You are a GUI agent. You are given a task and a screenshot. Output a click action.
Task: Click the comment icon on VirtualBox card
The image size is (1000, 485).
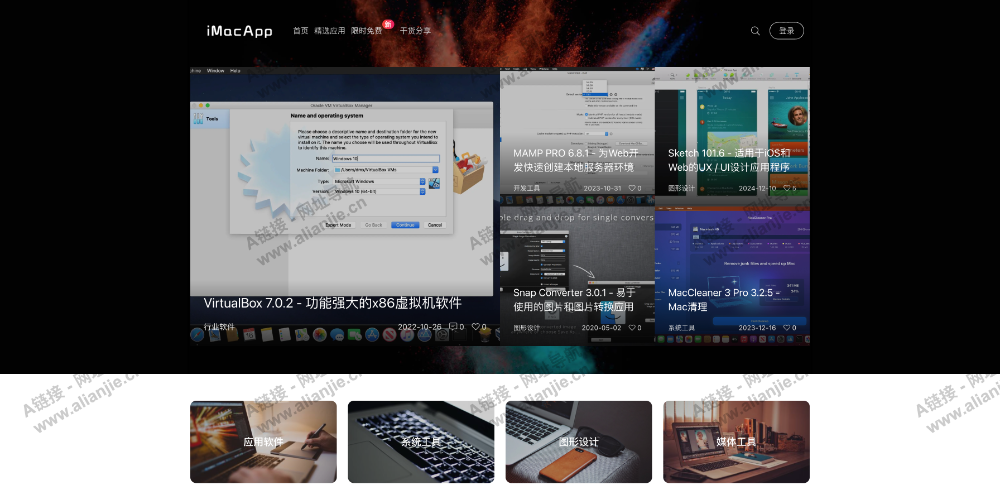click(453, 327)
